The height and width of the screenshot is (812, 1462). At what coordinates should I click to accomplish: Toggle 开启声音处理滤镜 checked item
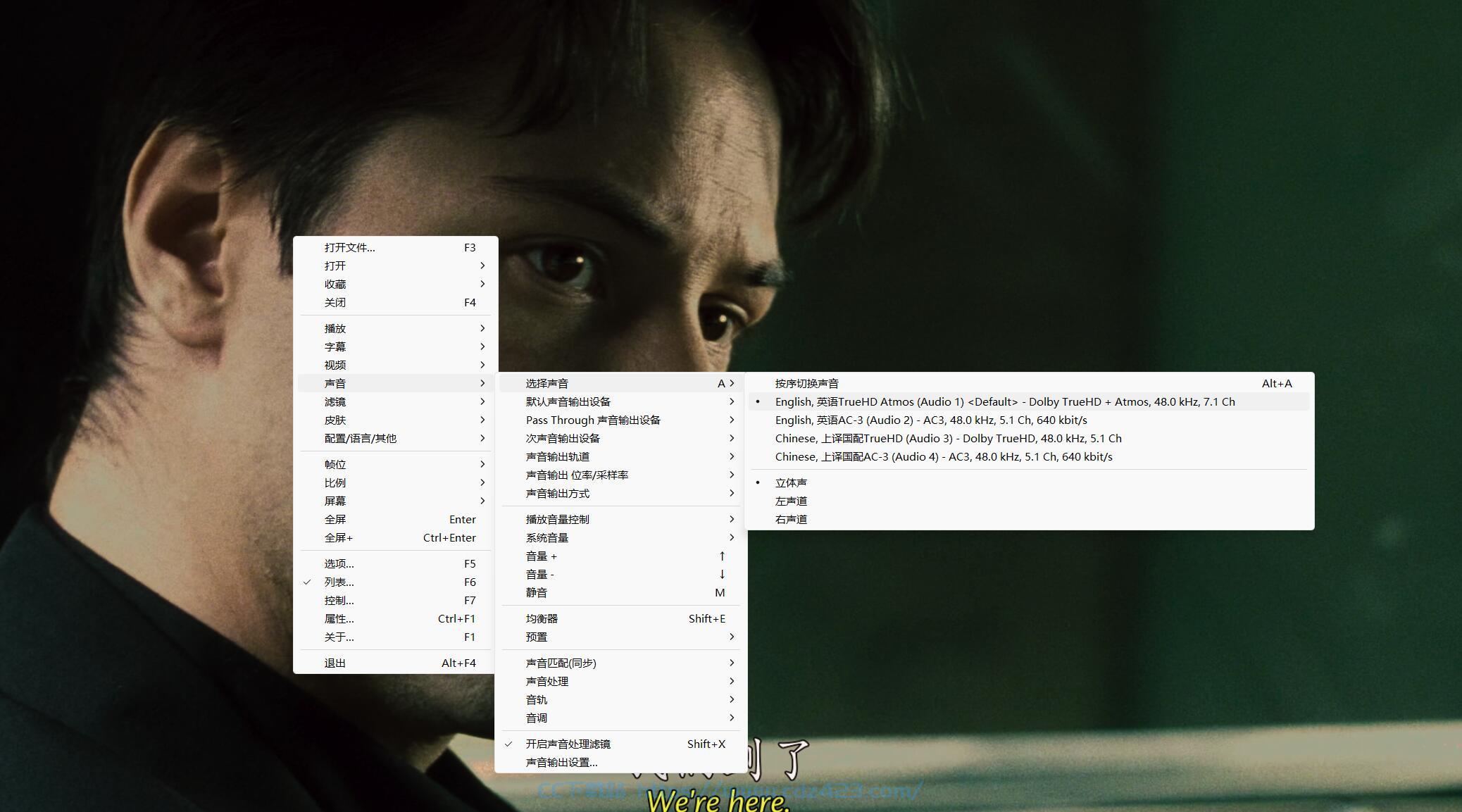(x=621, y=744)
